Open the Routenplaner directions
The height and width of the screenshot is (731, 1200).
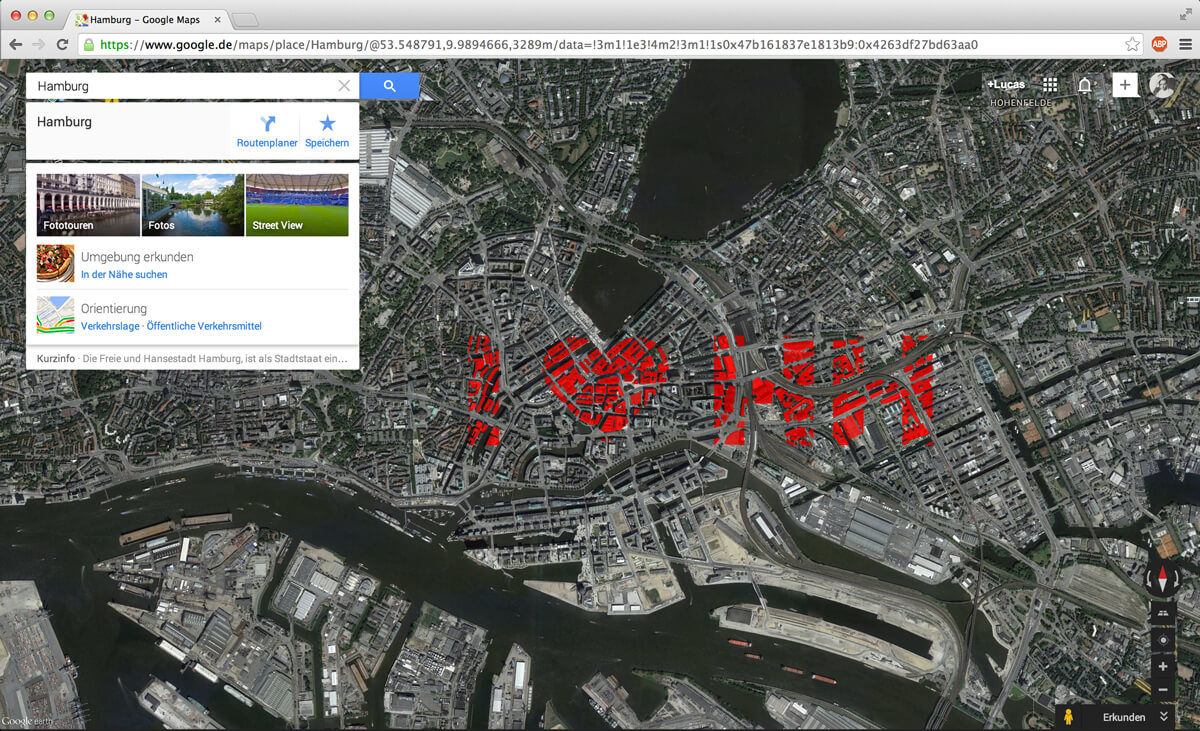(267, 131)
